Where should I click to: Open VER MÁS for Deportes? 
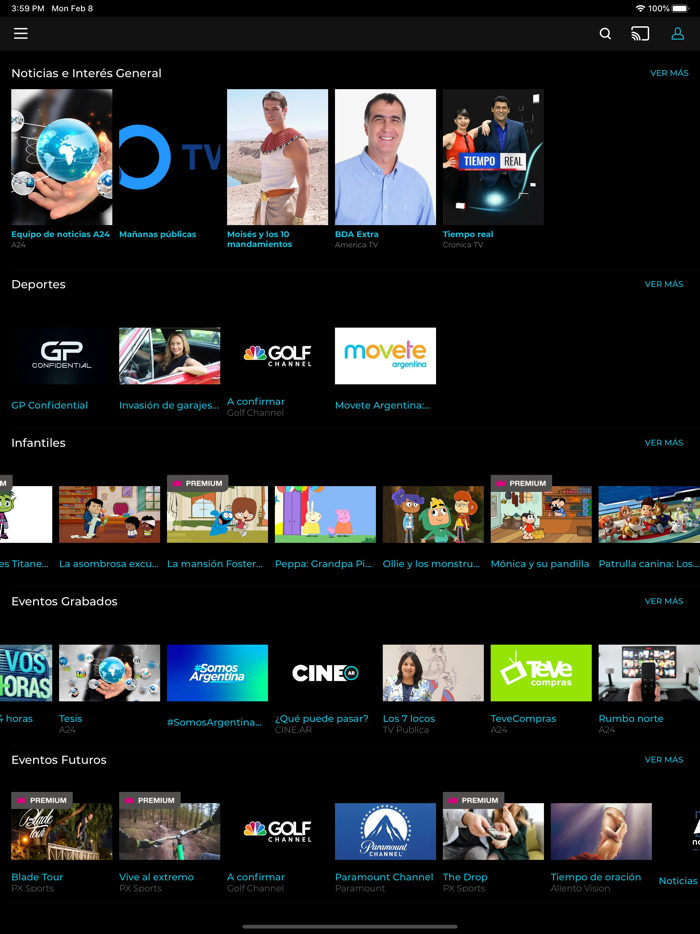click(664, 284)
